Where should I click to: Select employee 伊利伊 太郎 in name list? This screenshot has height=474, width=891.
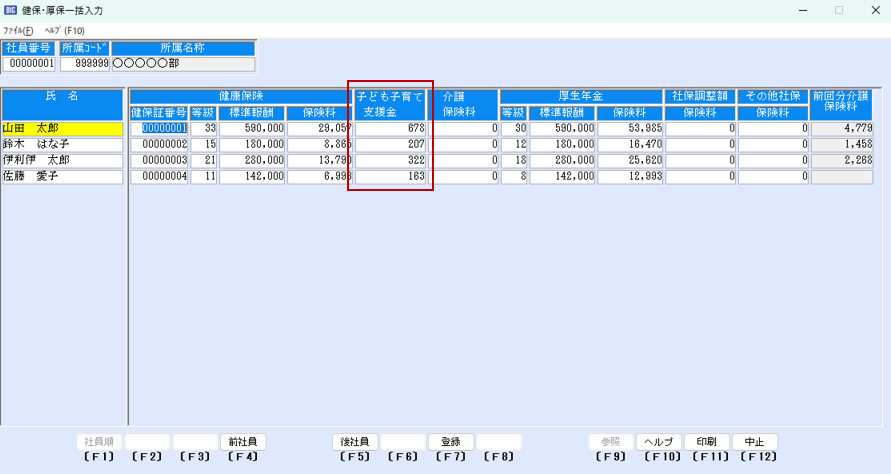62,161
